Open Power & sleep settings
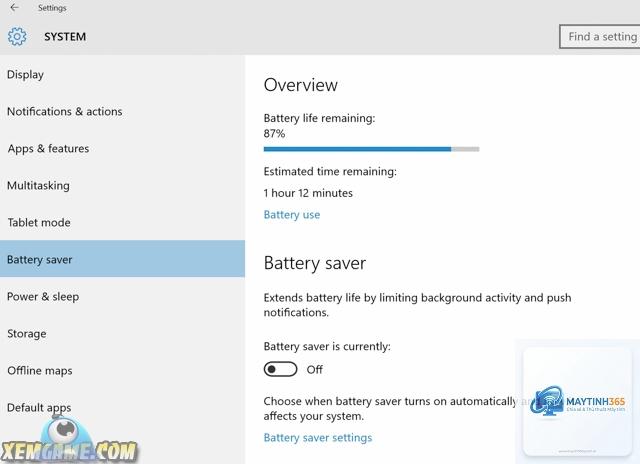 pyautogui.click(x=122, y=297)
